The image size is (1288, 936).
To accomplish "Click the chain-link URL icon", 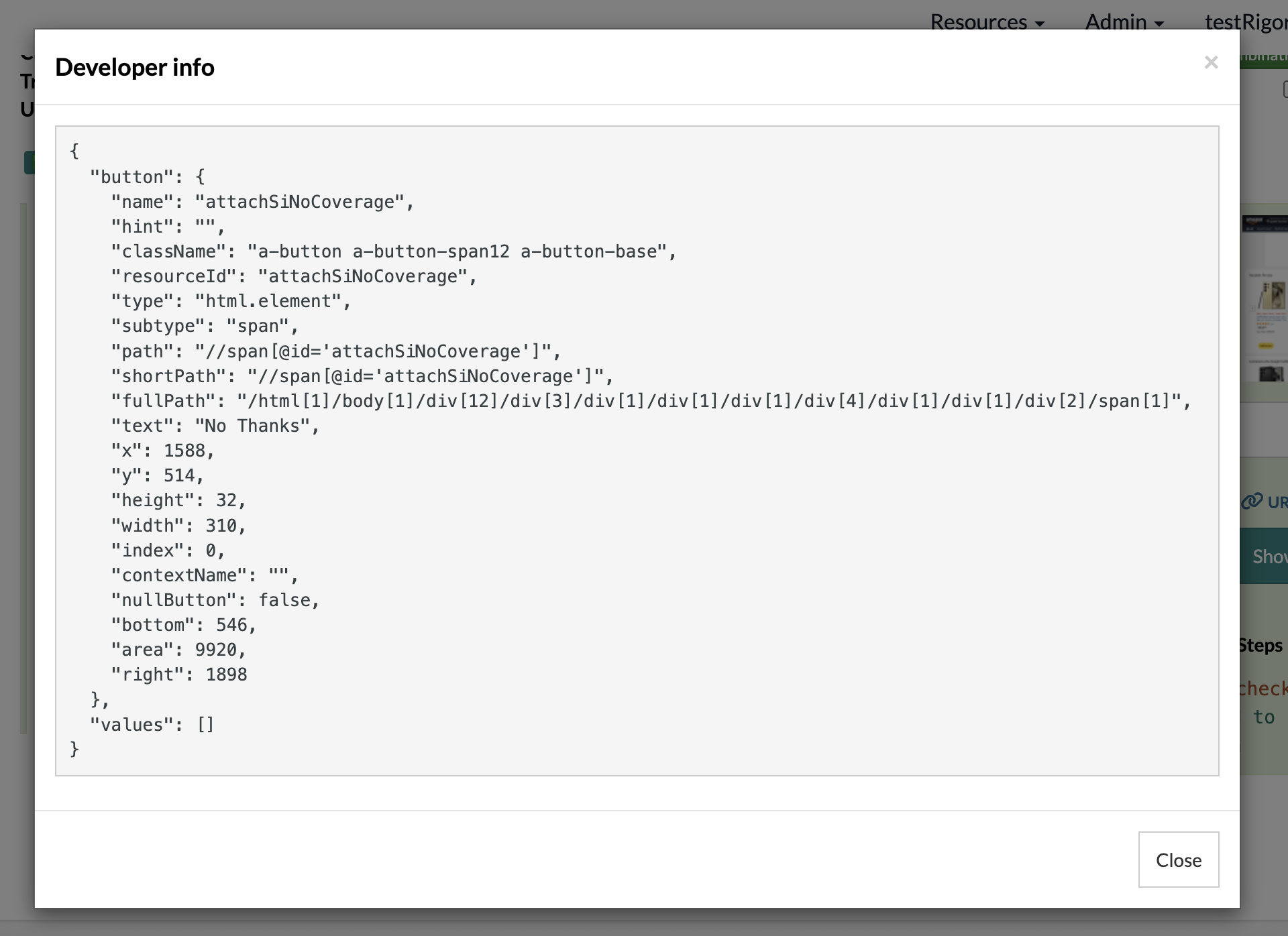I will (1251, 501).
